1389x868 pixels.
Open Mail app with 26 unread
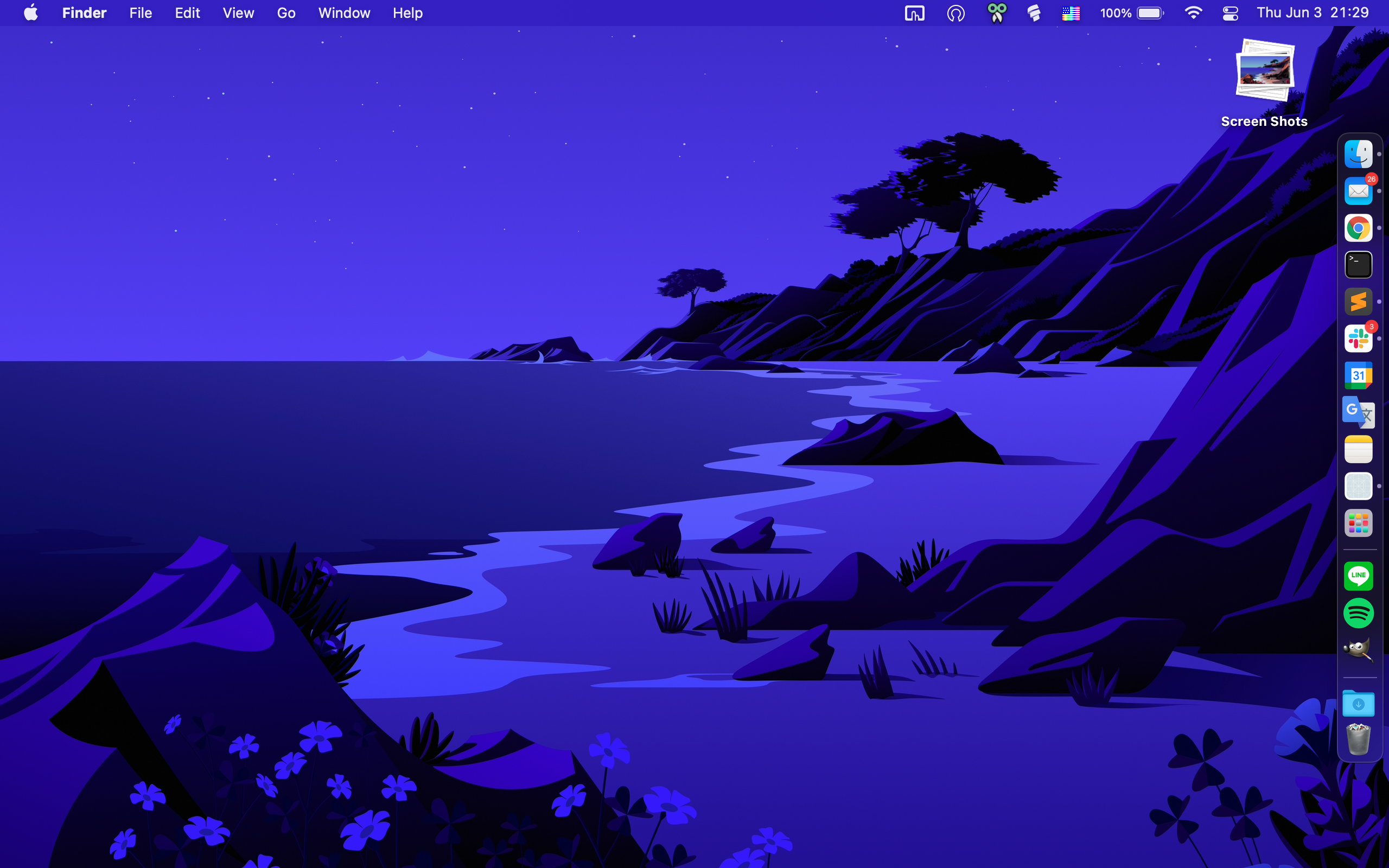1358,191
